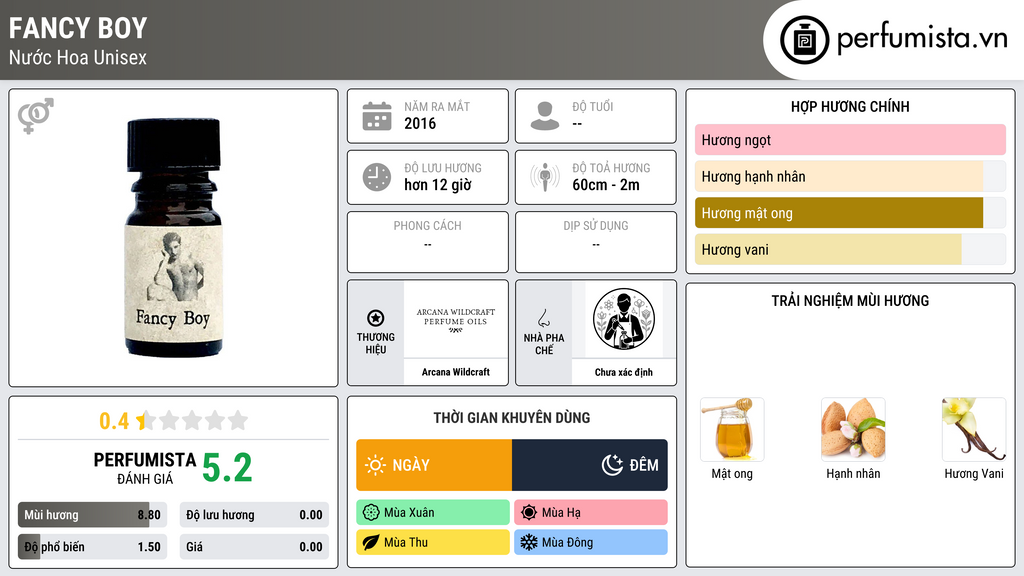This screenshot has width=1024, height=576.
Task: Click the Hương hạnh nhân accord bar
Action: point(850,176)
